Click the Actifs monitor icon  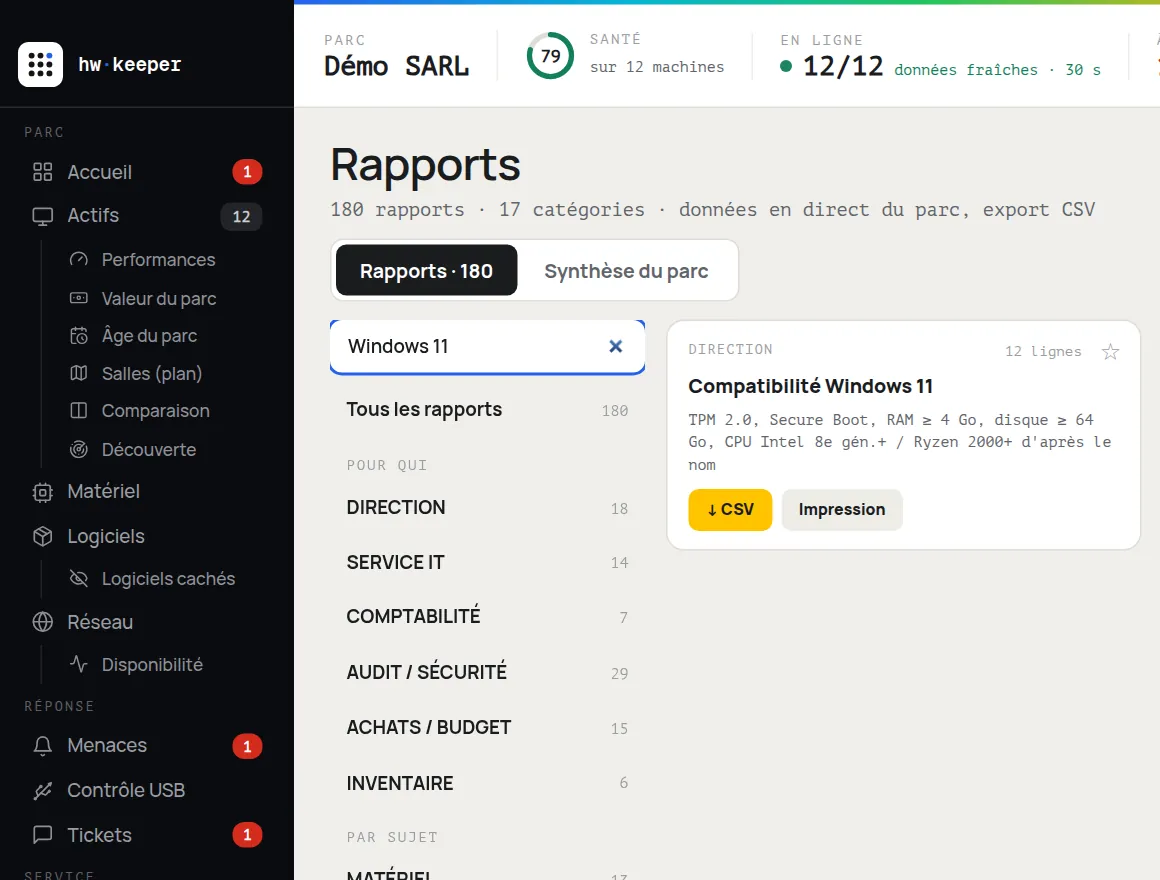(x=43, y=216)
